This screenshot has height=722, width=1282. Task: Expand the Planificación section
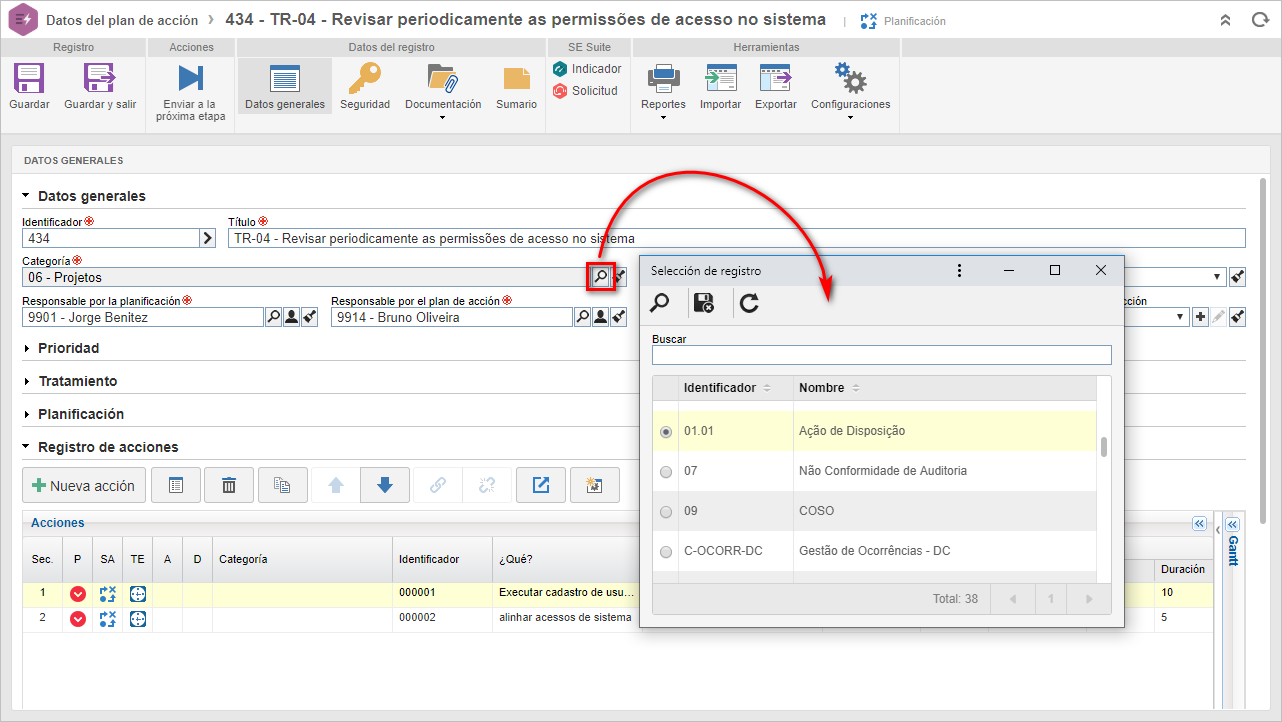[x=26, y=414]
